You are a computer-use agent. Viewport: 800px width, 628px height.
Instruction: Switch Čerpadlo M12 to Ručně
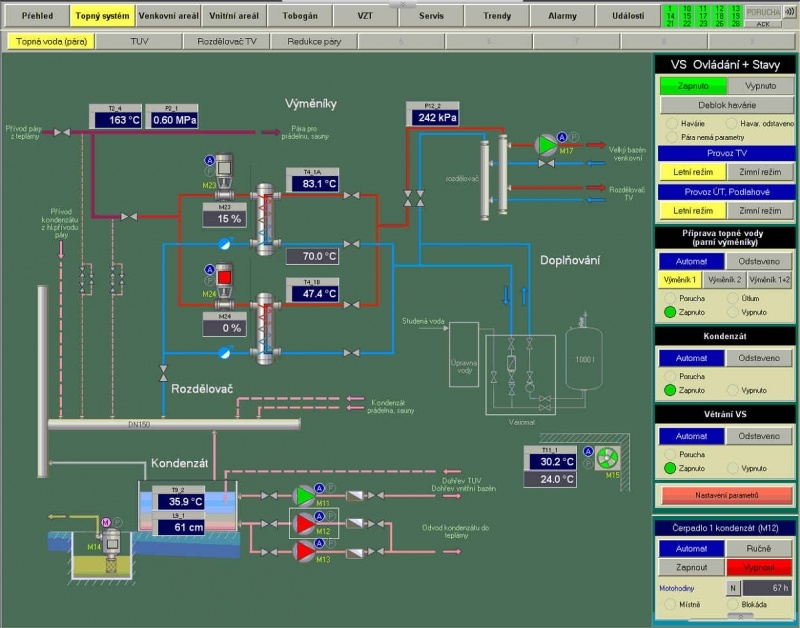coord(759,549)
